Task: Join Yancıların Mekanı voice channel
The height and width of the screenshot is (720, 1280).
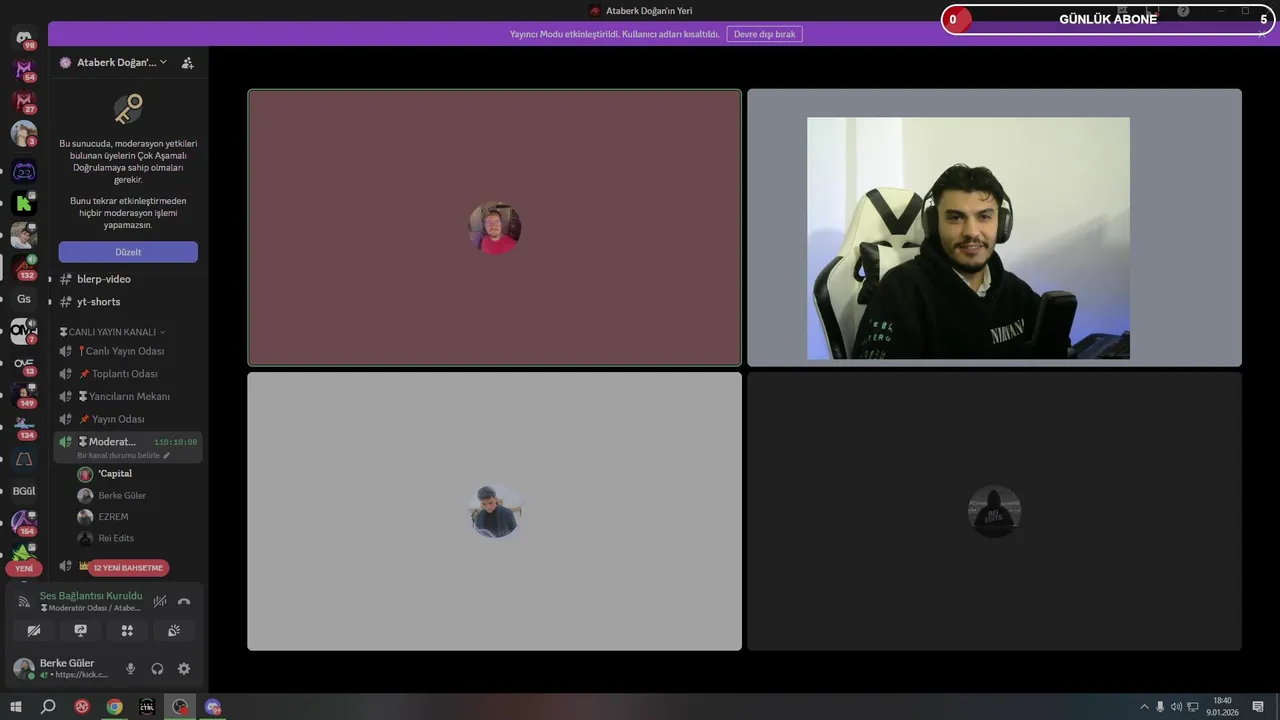Action: pos(128,396)
